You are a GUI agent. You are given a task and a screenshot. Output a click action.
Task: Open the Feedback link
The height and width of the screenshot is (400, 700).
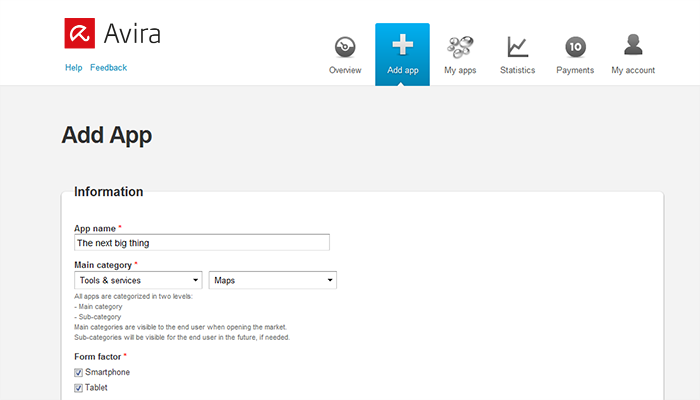tap(108, 67)
